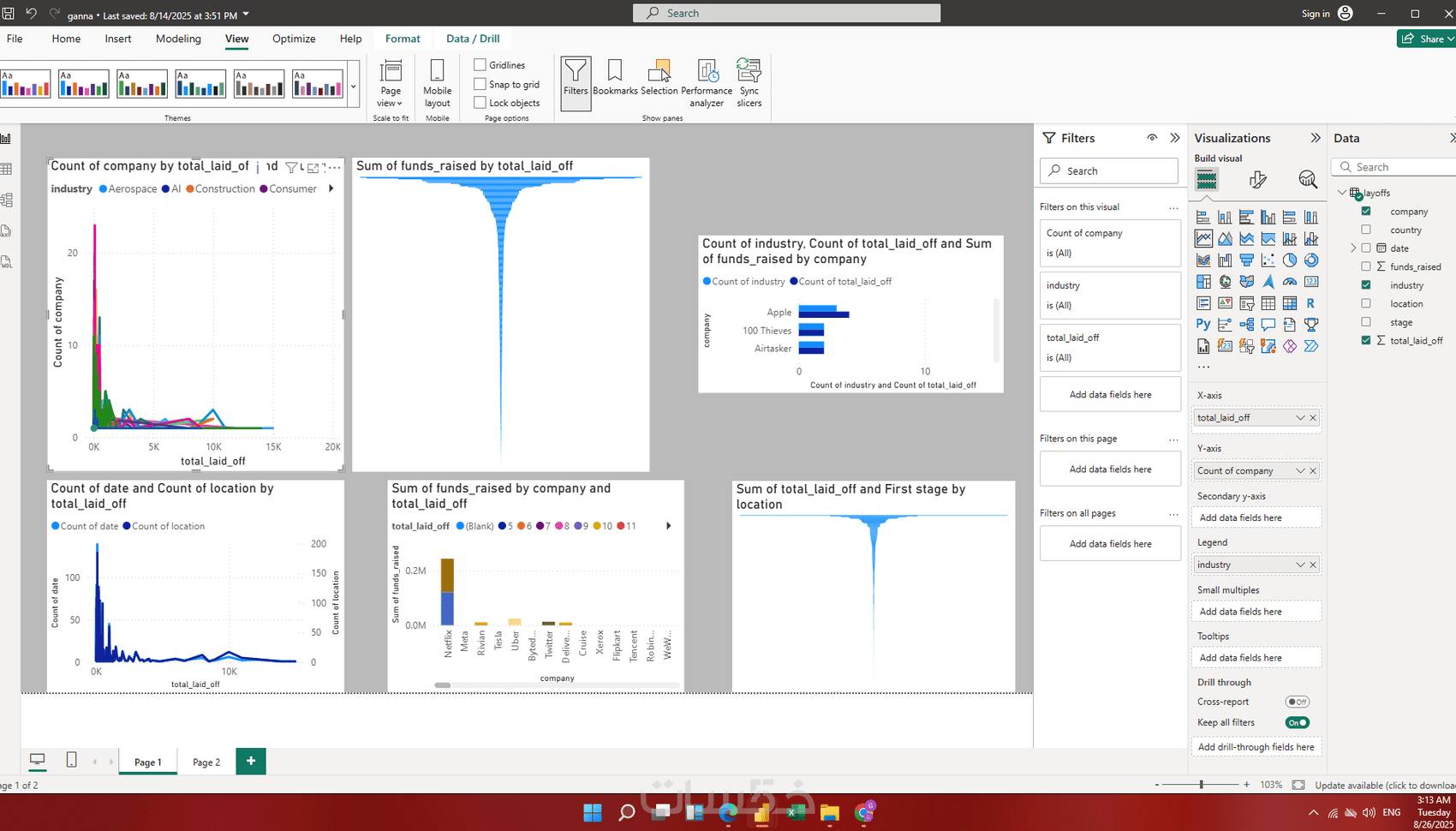The width and height of the screenshot is (1456, 831).
Task: Open the Bookmarks pane
Action: (x=615, y=77)
